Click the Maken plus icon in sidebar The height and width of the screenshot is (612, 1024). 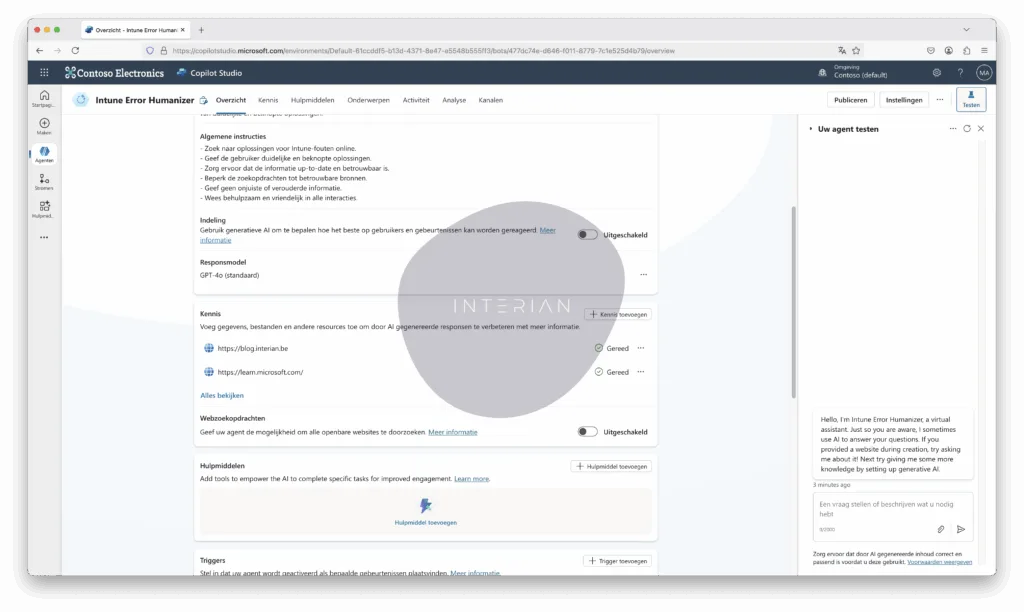44,123
